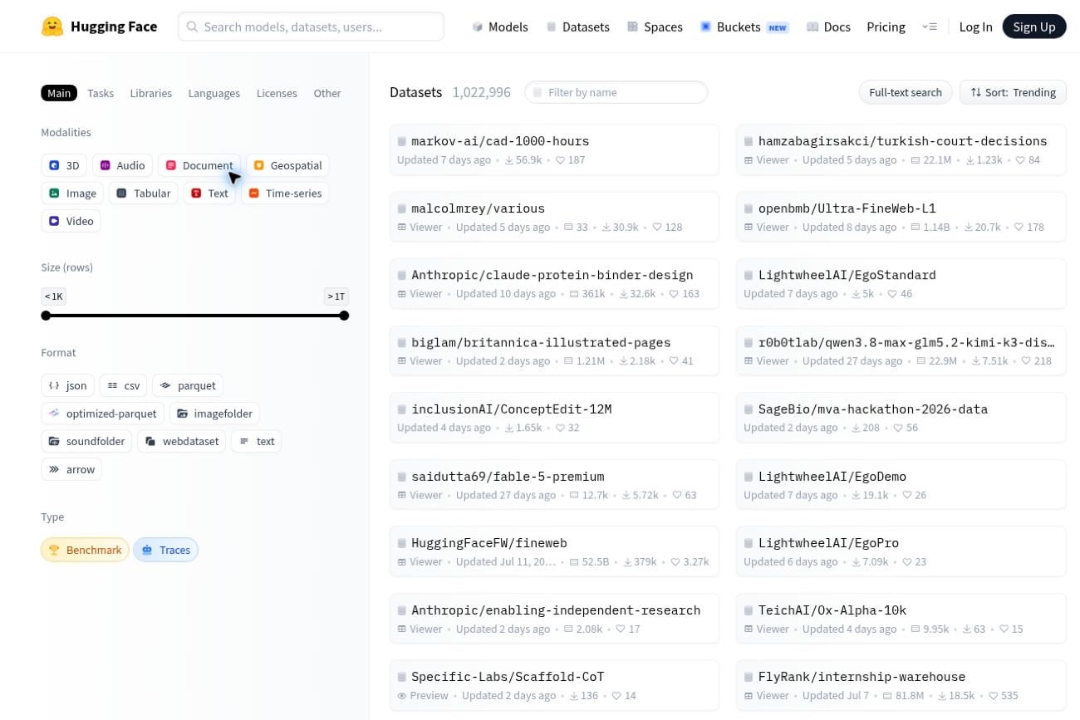Image resolution: width=1080 pixels, height=720 pixels.
Task: Click the left size slider handle
Action: click(46, 316)
